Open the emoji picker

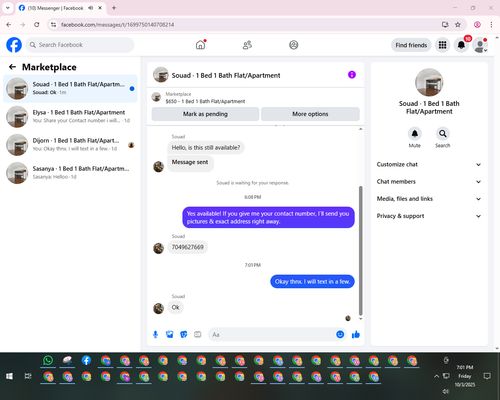(340, 334)
